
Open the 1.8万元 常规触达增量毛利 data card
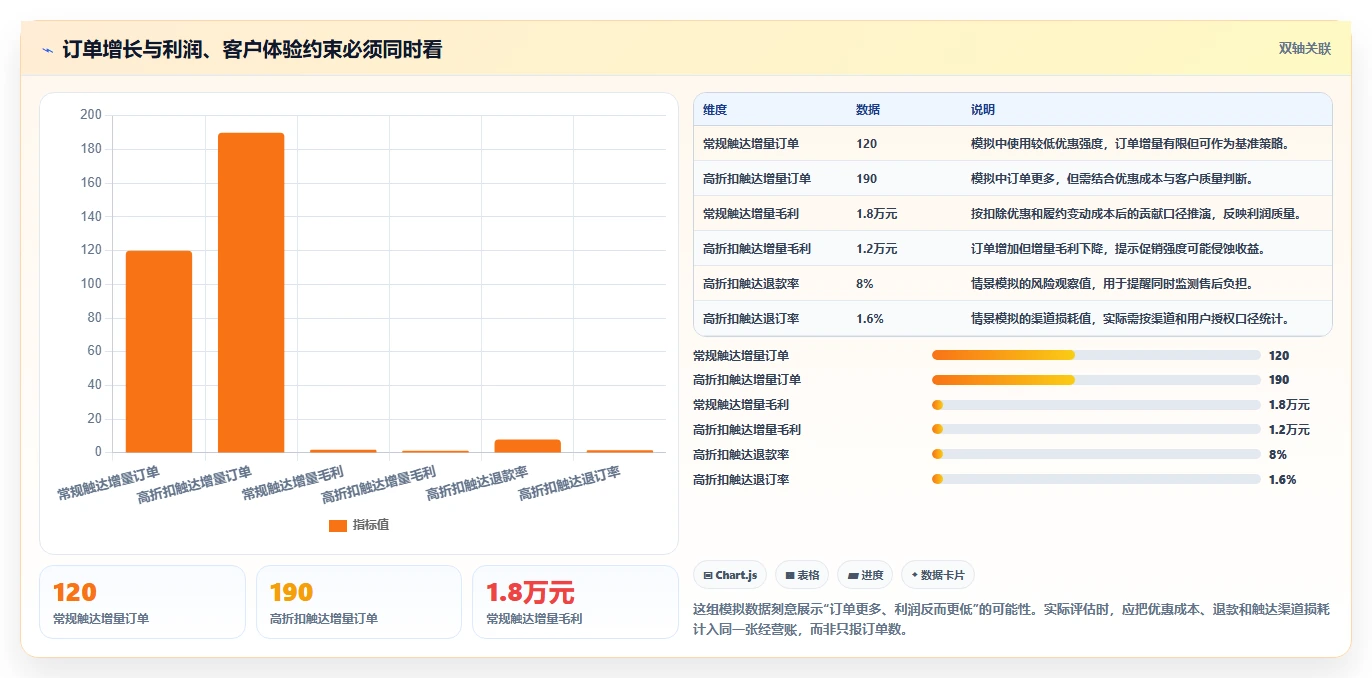[575, 602]
